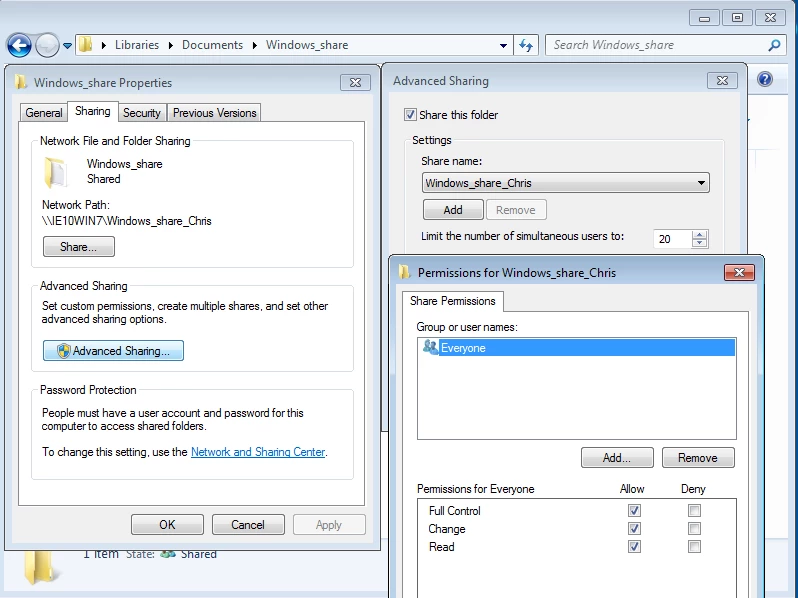
Task: Open the Network and Sharing Center link
Action: 258,452
